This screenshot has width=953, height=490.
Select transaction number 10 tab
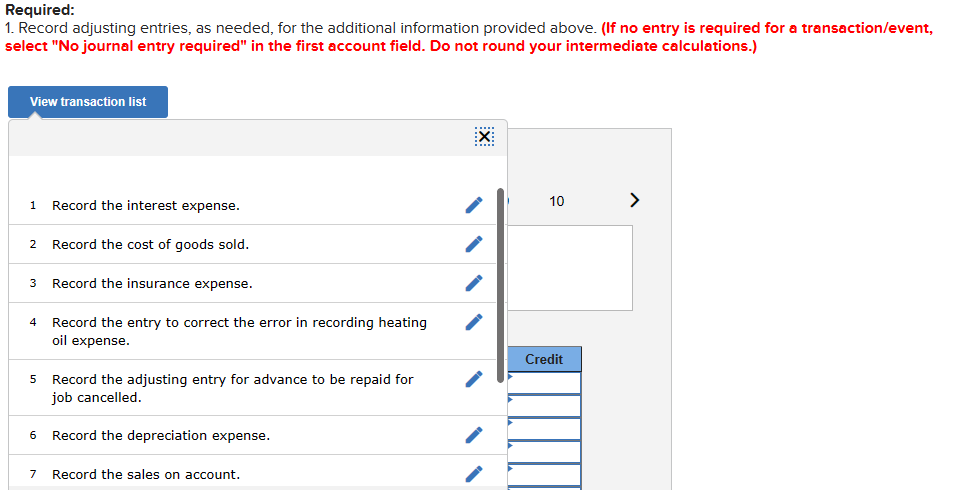557,201
